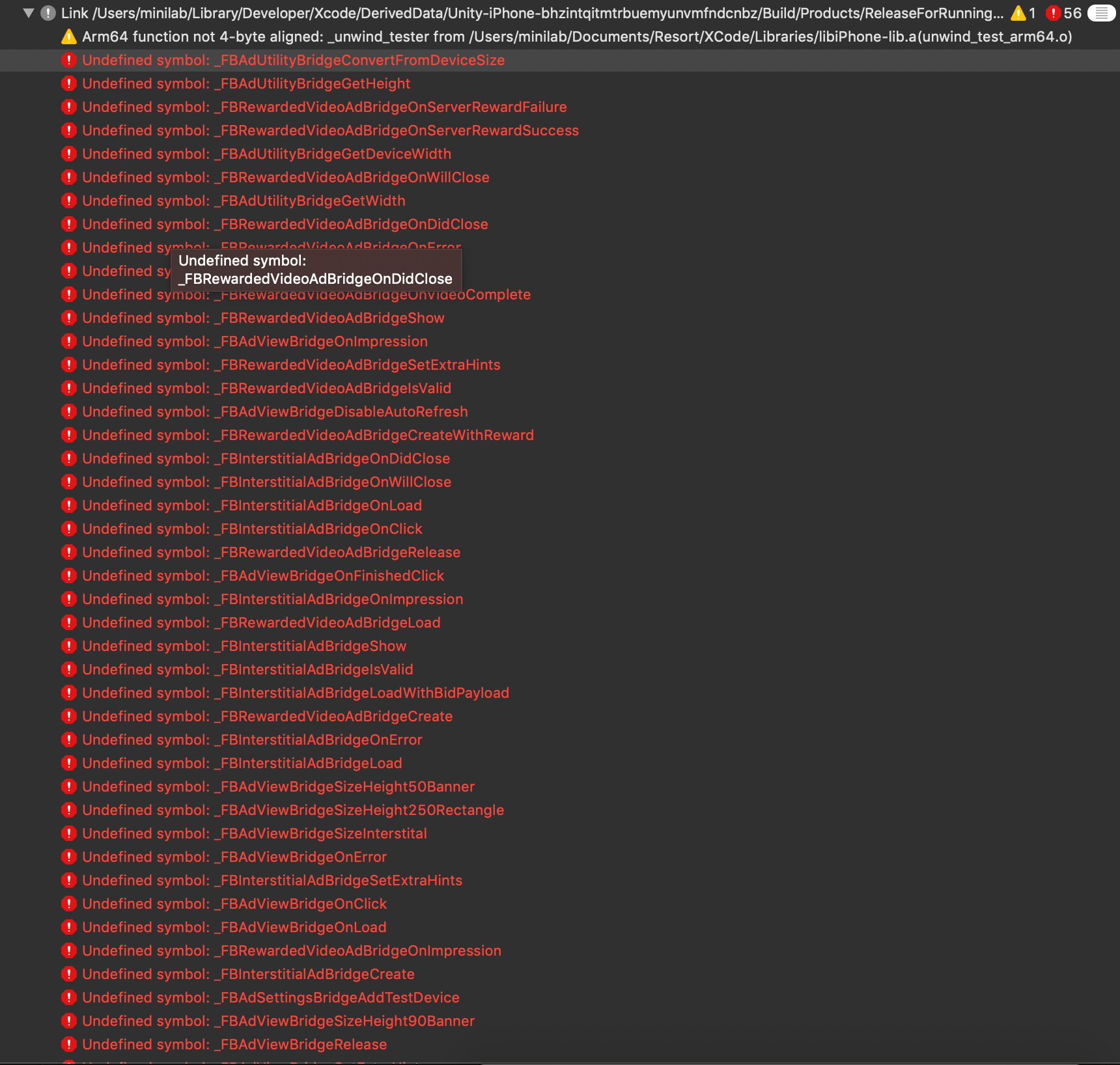Click error icon for _FBInterstitialAdBridgeIsValid
The image size is (1120, 1065).
pos(69,669)
